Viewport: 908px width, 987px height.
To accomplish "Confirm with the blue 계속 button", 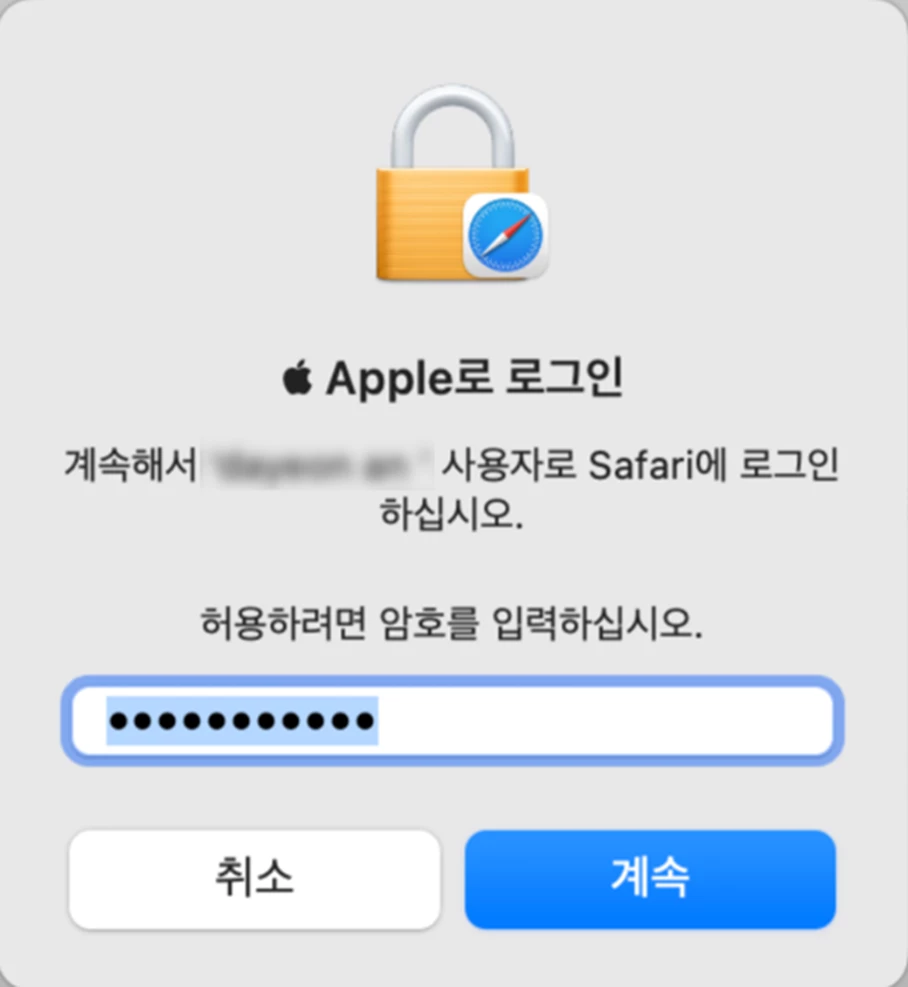I will pos(650,879).
